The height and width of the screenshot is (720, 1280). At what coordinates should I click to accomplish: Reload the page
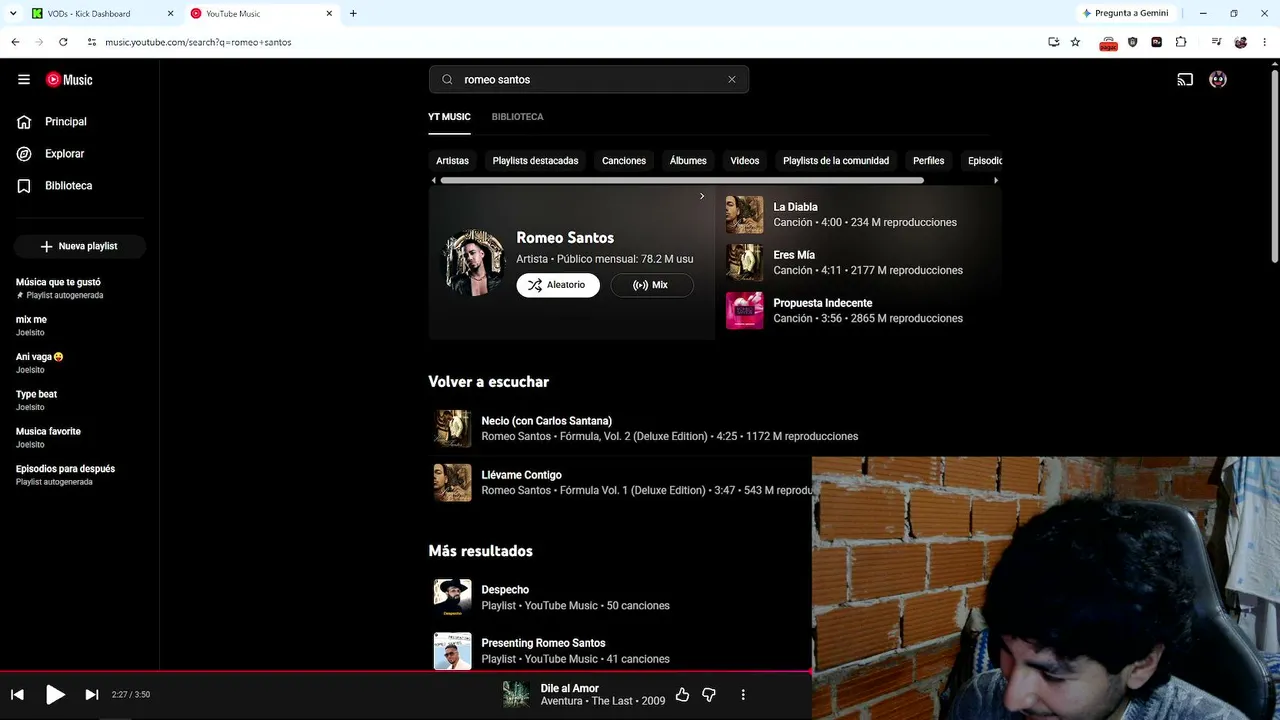point(63,42)
